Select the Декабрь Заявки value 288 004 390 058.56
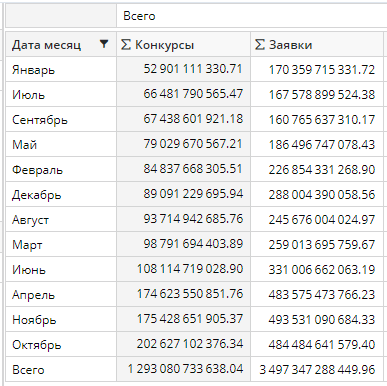This screenshot has width=387, height=386. pyautogui.click(x=322, y=194)
